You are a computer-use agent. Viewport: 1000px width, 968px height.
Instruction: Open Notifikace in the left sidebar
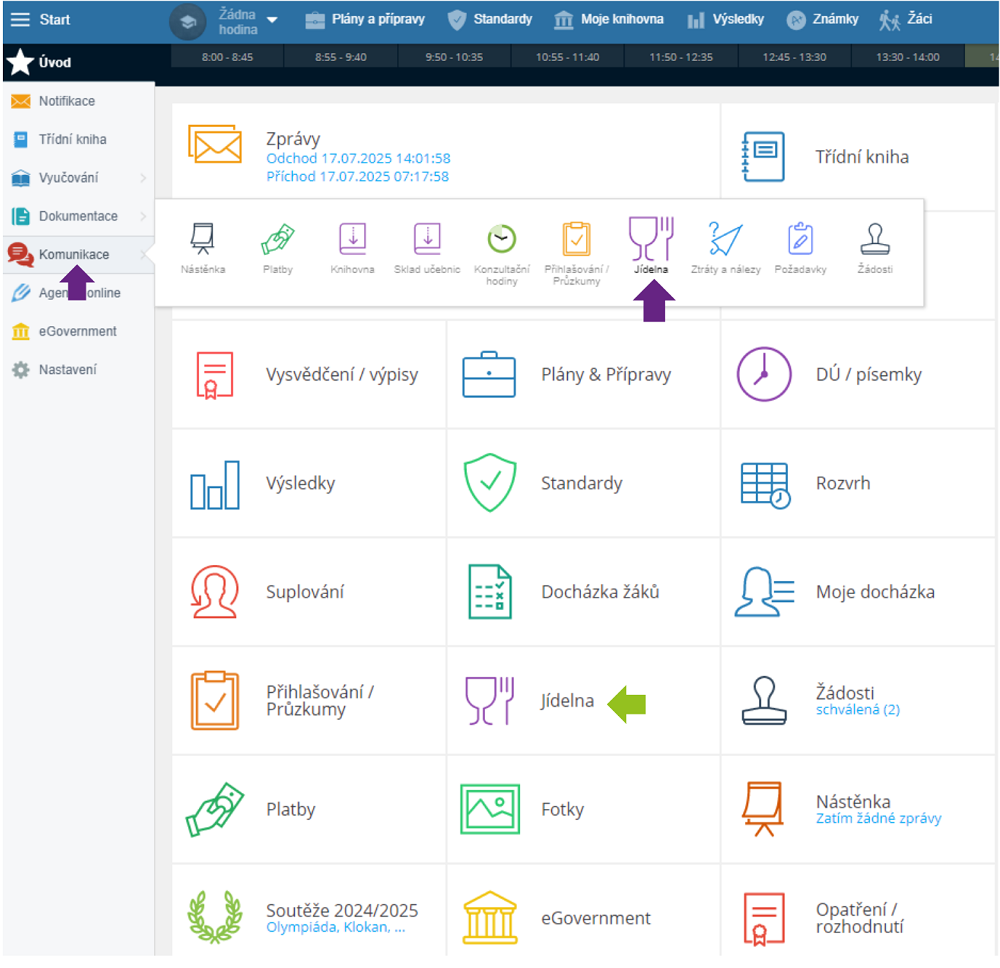pyautogui.click(x=66, y=101)
